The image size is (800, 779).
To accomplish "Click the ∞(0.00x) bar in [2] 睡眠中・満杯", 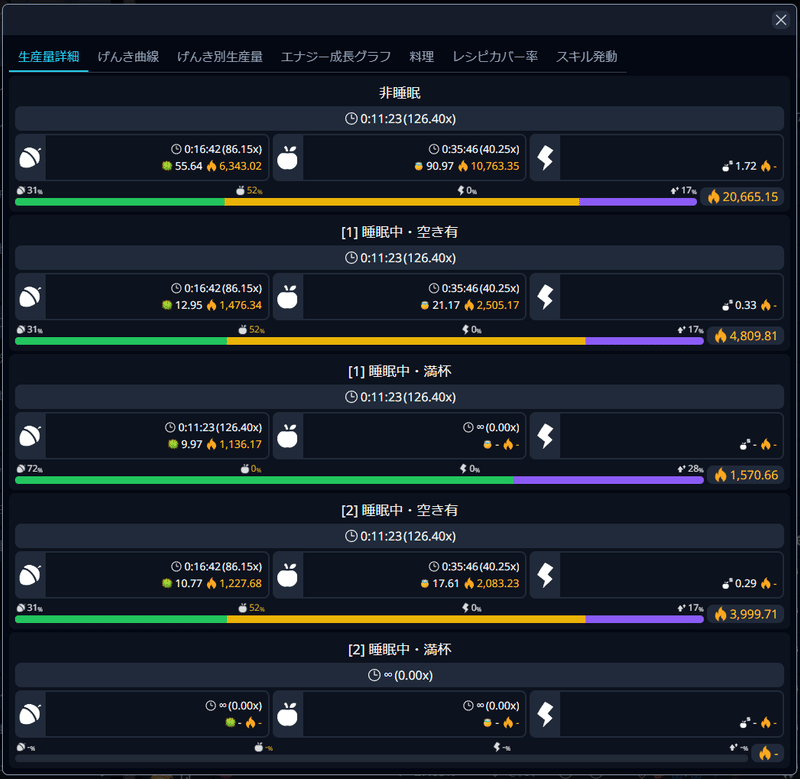I will (x=399, y=675).
